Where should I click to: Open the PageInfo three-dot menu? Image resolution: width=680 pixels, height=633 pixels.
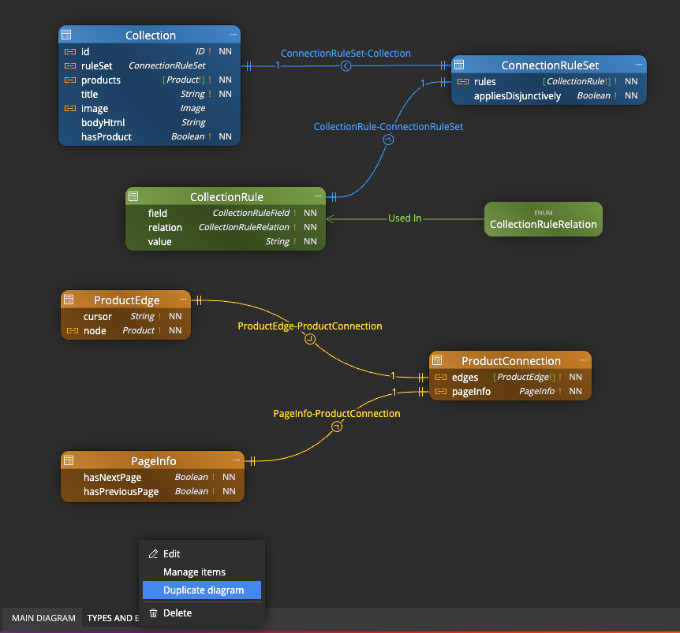(236, 460)
